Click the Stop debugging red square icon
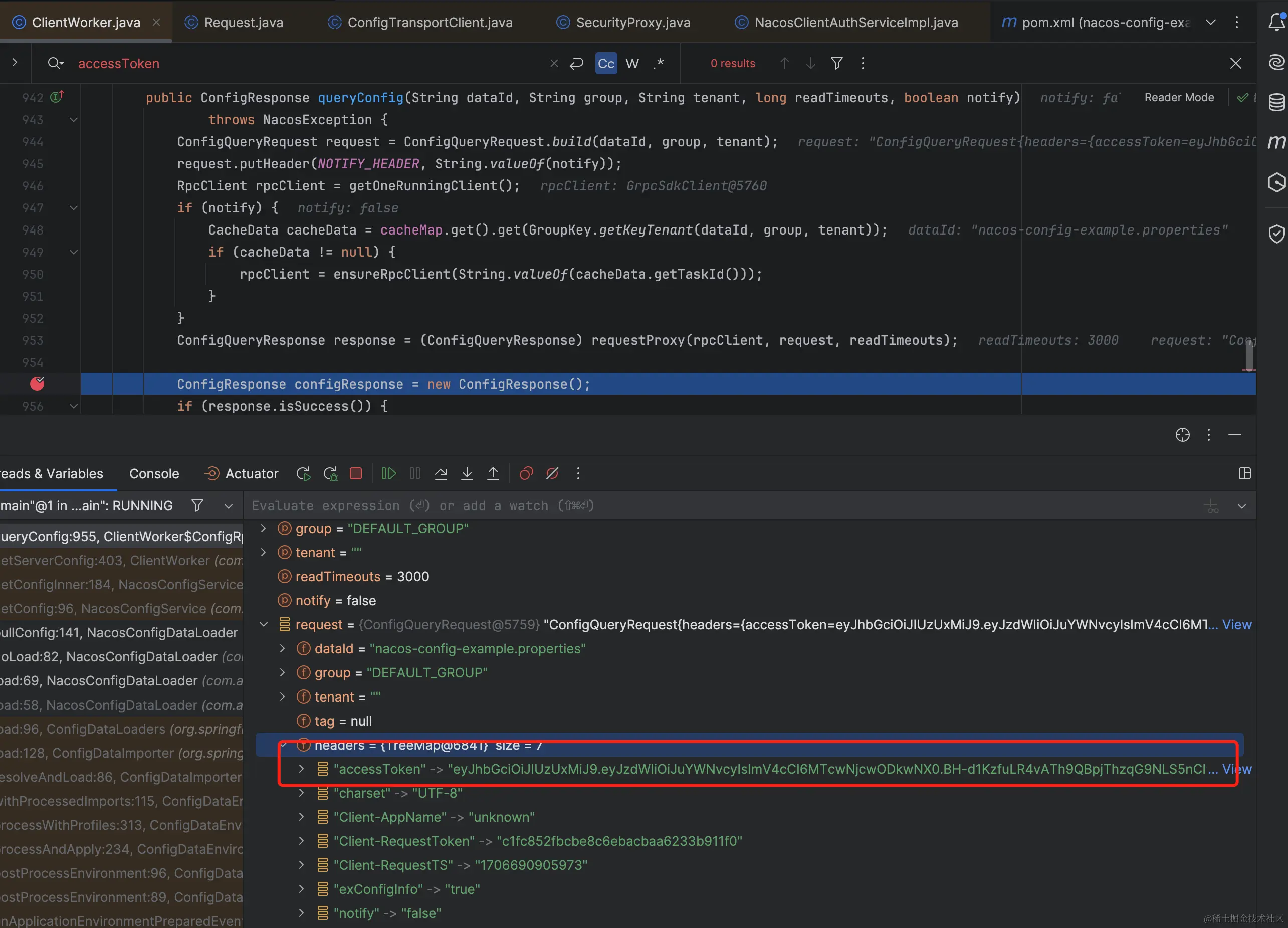Image resolution: width=1288 pixels, height=928 pixels. (356, 473)
